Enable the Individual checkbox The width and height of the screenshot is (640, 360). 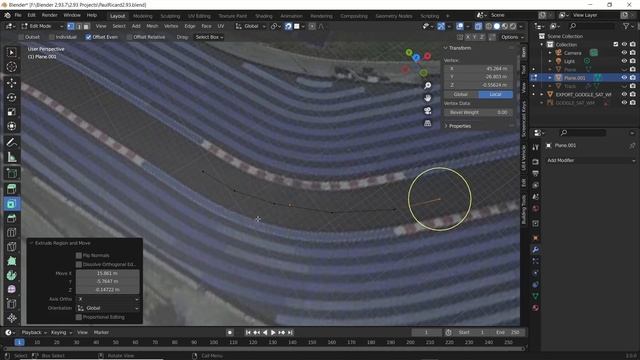[x=51, y=37]
